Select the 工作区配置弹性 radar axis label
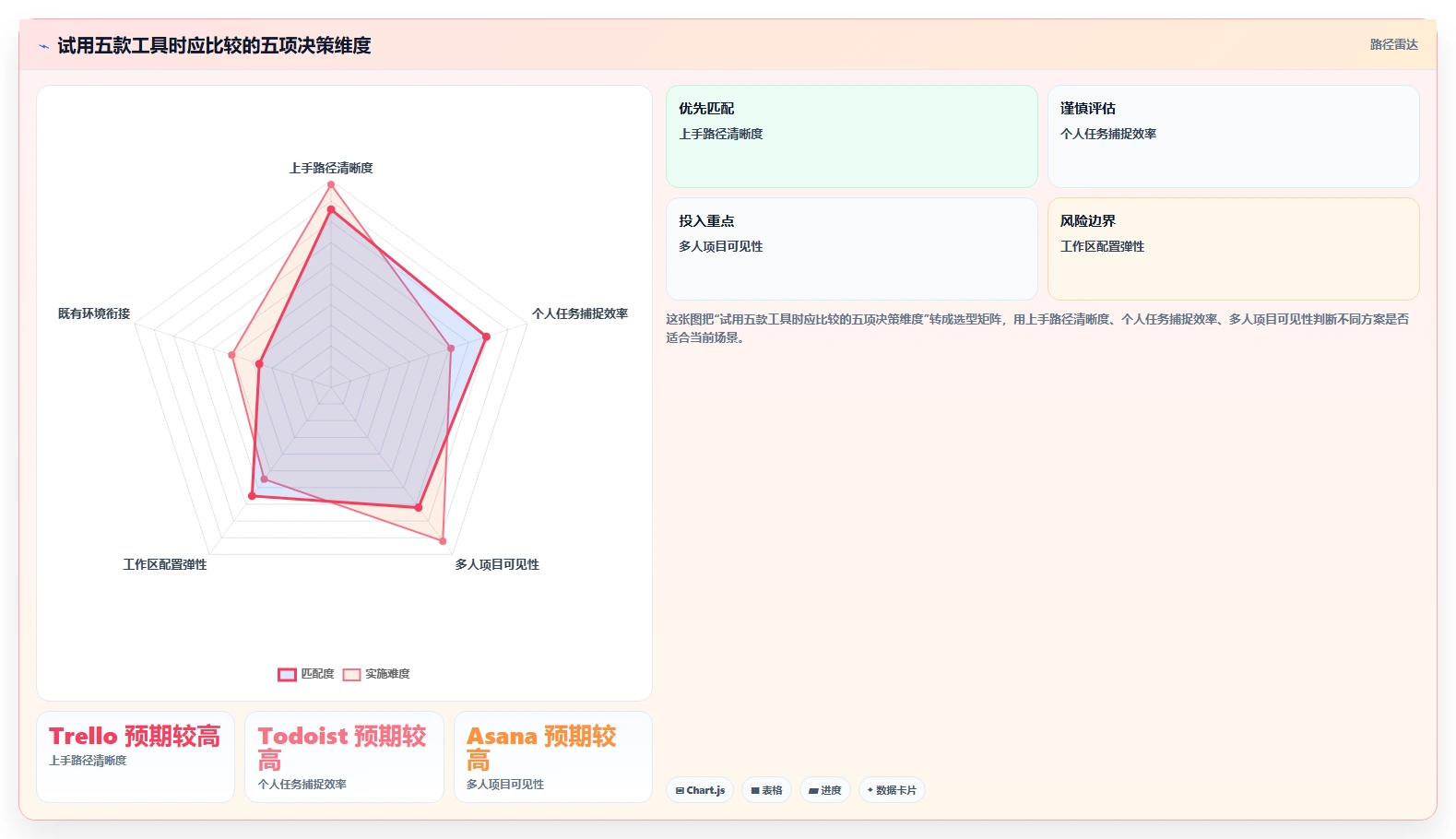The image size is (1456, 839). pyautogui.click(x=165, y=564)
